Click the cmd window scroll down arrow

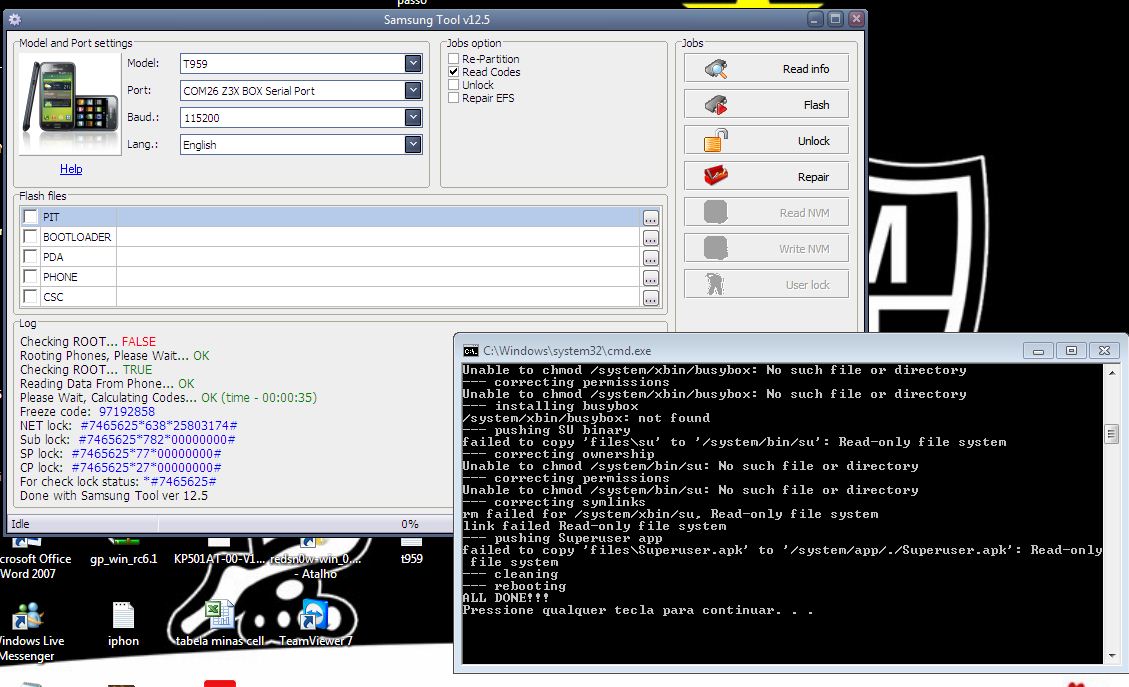point(1112,655)
